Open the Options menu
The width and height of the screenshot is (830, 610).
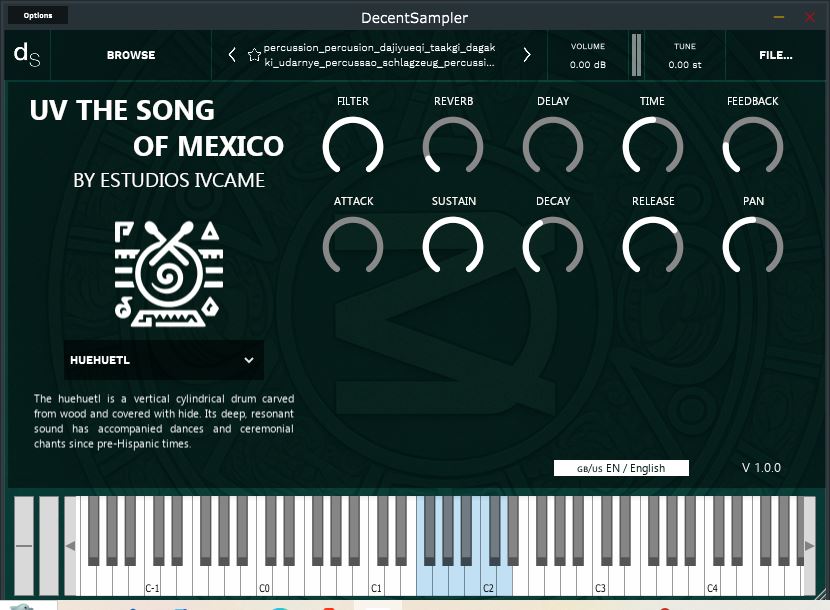pos(38,15)
